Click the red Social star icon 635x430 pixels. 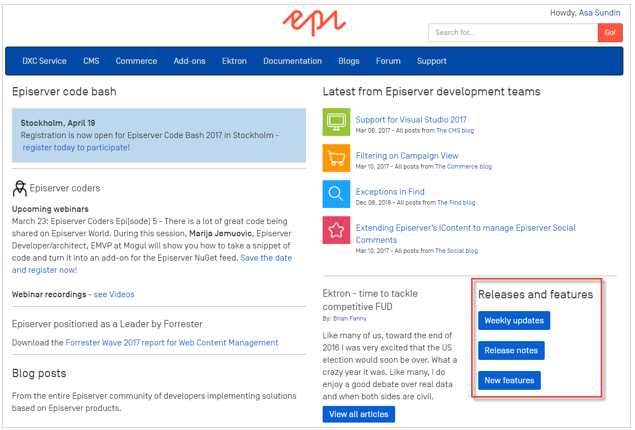coord(336,232)
